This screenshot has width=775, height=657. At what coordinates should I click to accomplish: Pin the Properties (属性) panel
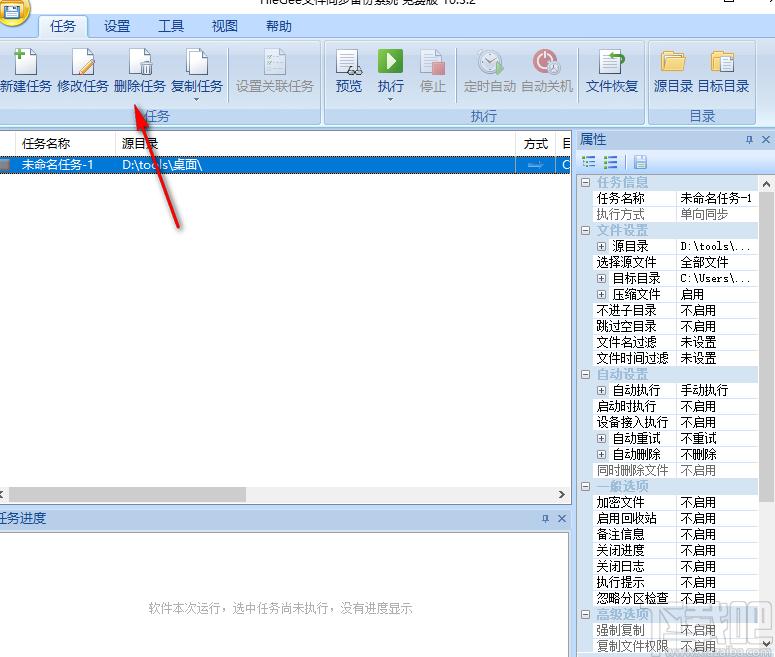pos(749,140)
